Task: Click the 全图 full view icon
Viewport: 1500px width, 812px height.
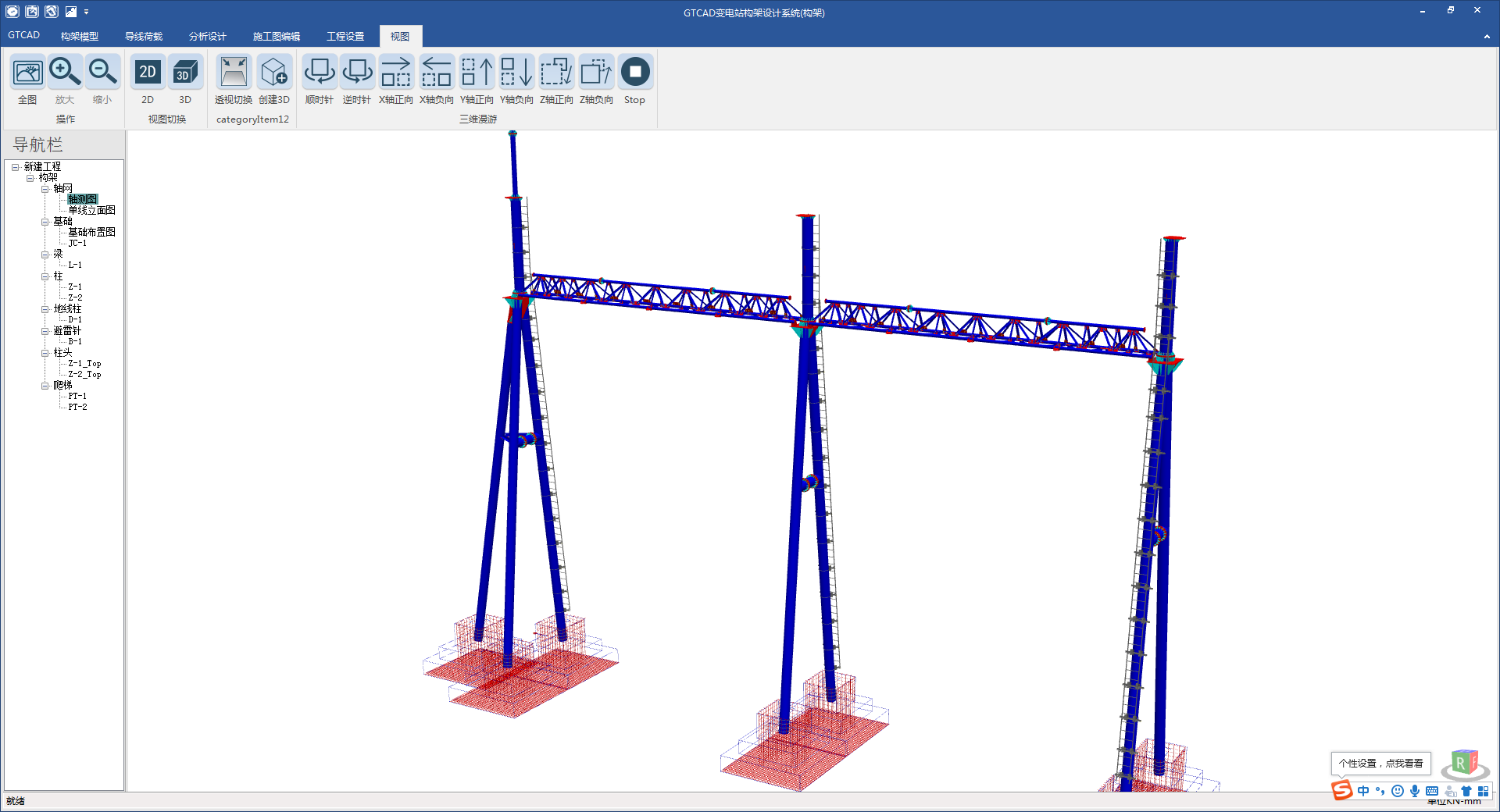Action: coord(27,73)
